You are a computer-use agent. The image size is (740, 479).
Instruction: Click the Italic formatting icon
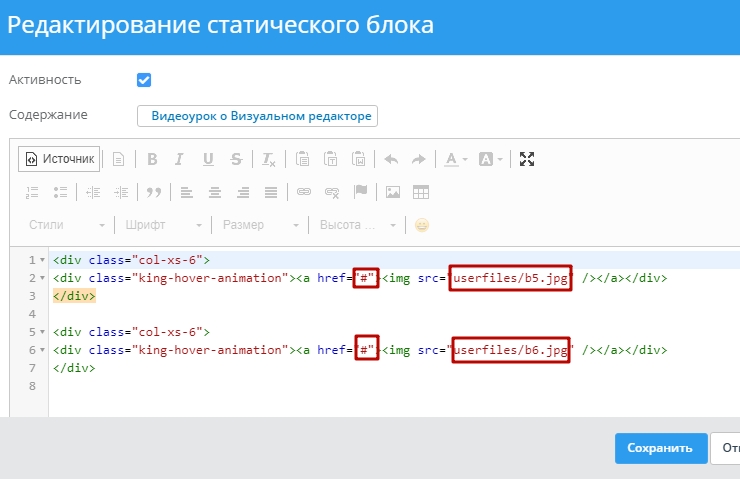point(180,159)
